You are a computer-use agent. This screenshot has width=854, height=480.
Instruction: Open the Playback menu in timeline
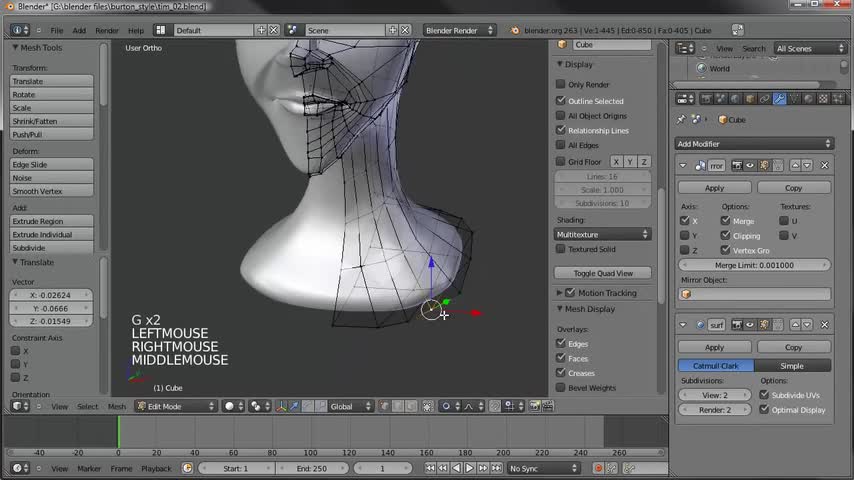[156, 469]
